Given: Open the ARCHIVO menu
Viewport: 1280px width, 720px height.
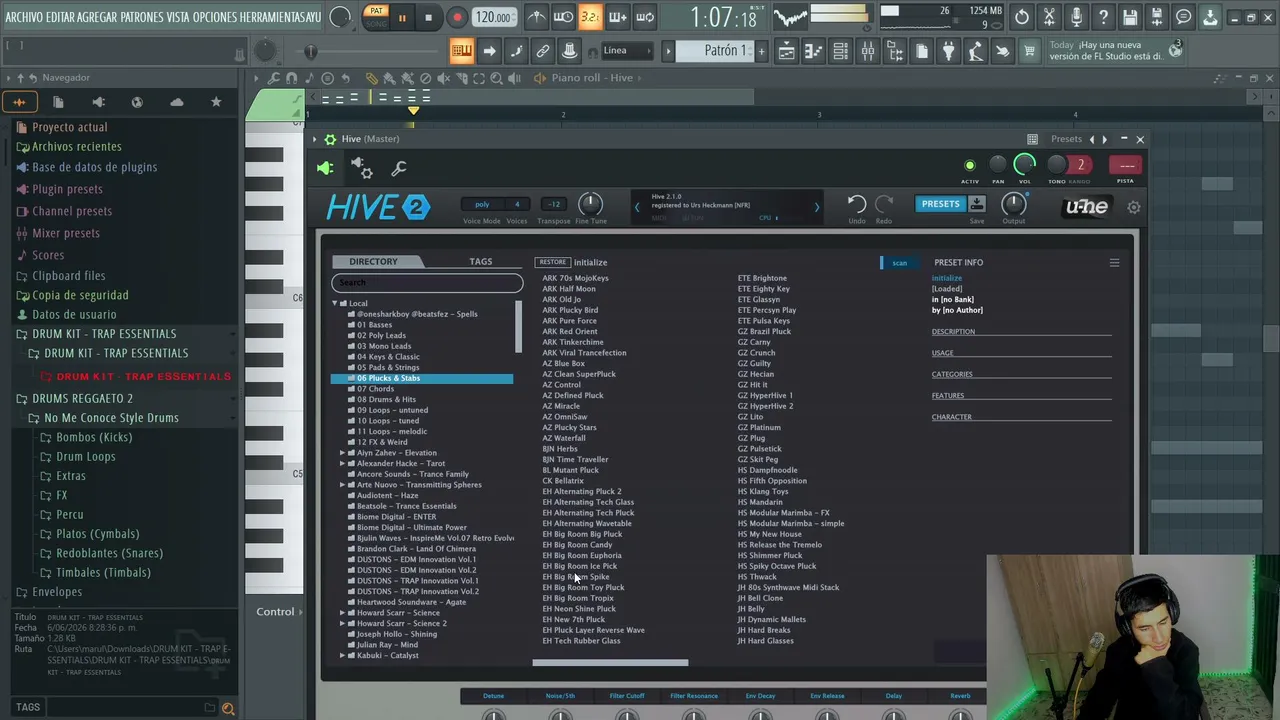Looking at the screenshot, I should (x=23, y=17).
